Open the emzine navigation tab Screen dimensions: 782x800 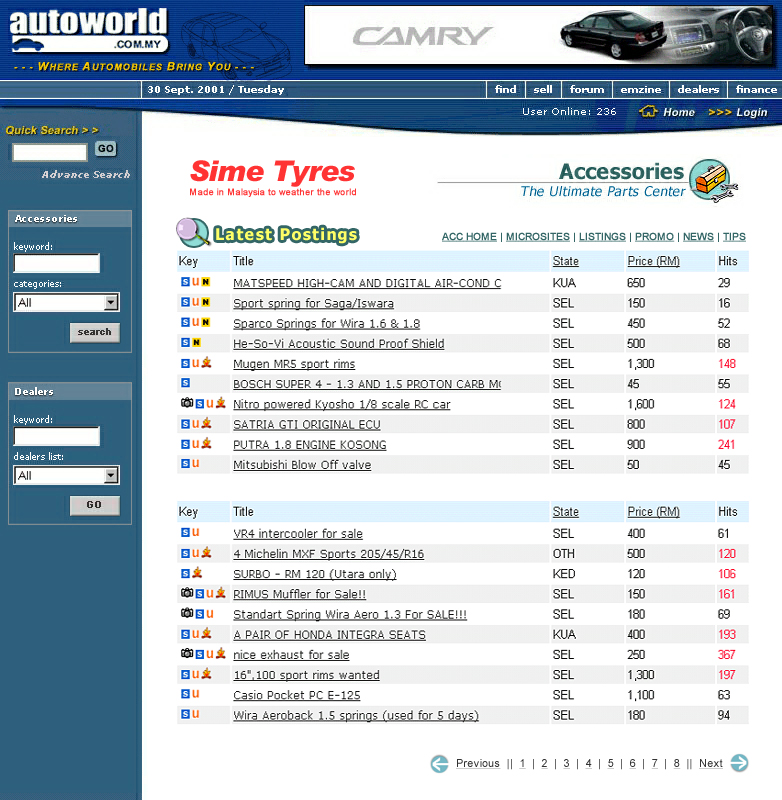(x=640, y=89)
